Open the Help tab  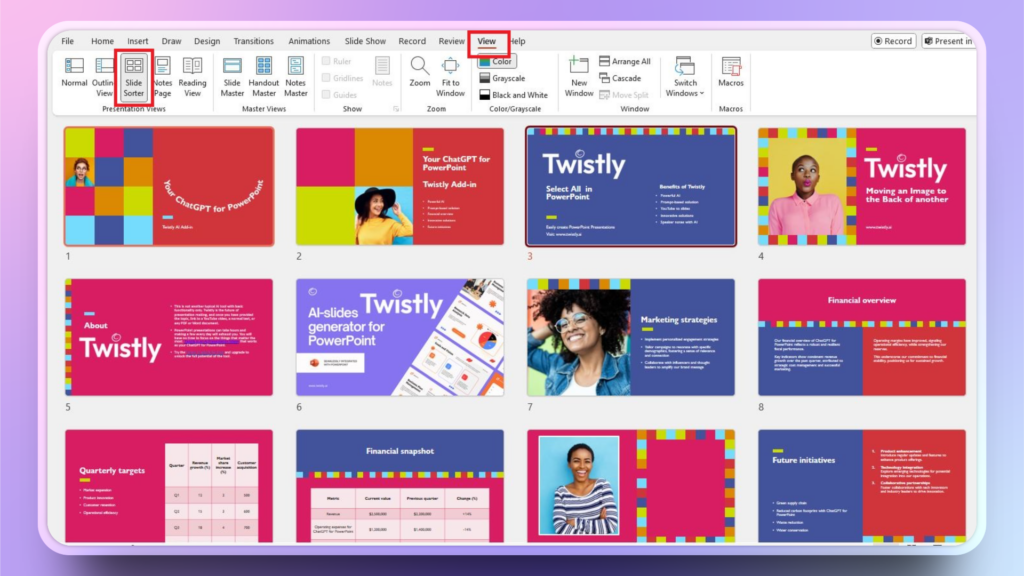(518, 41)
